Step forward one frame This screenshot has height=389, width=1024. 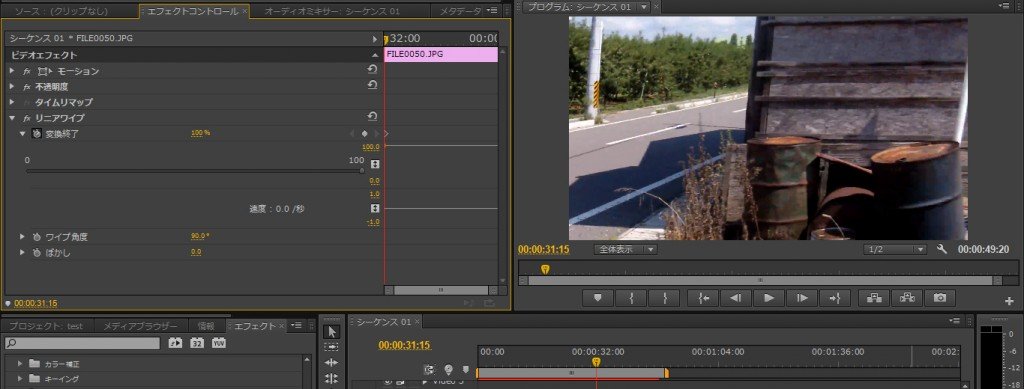803,298
